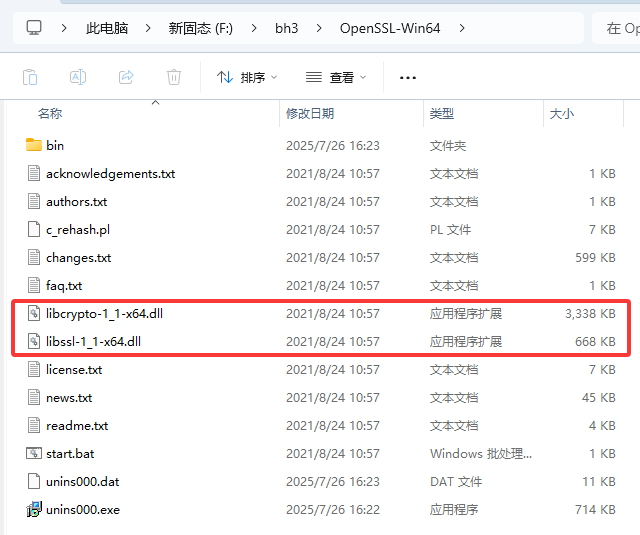Click the paste clipboard icon in toolbar
640x535 pixels.
click(30, 77)
